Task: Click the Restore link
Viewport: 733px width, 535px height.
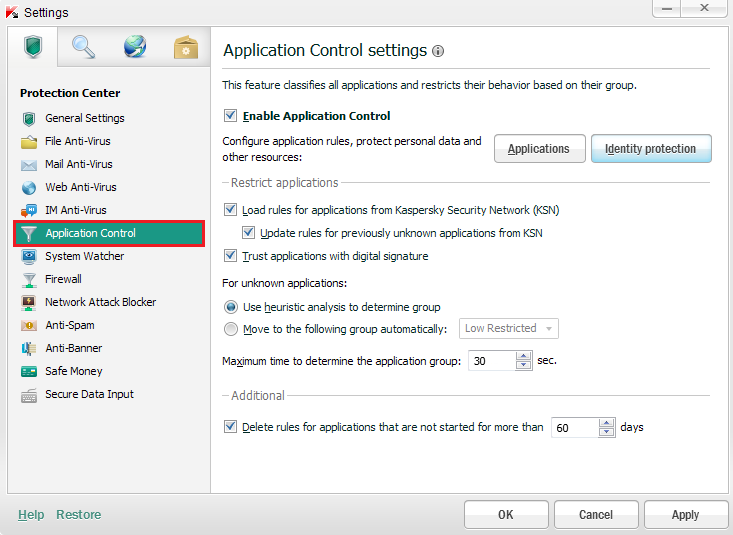Action: click(x=78, y=515)
